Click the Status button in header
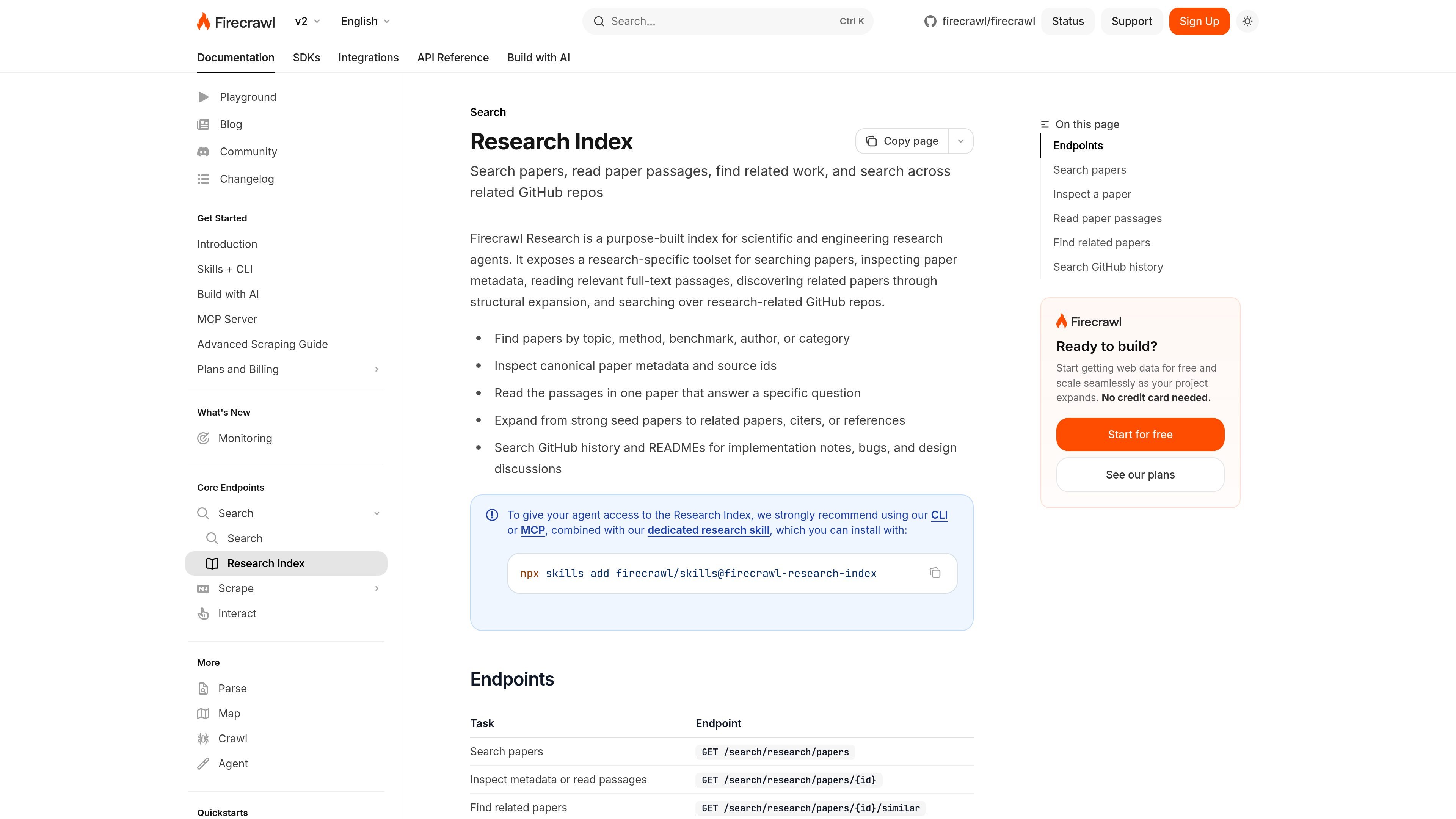 pos(1068,22)
